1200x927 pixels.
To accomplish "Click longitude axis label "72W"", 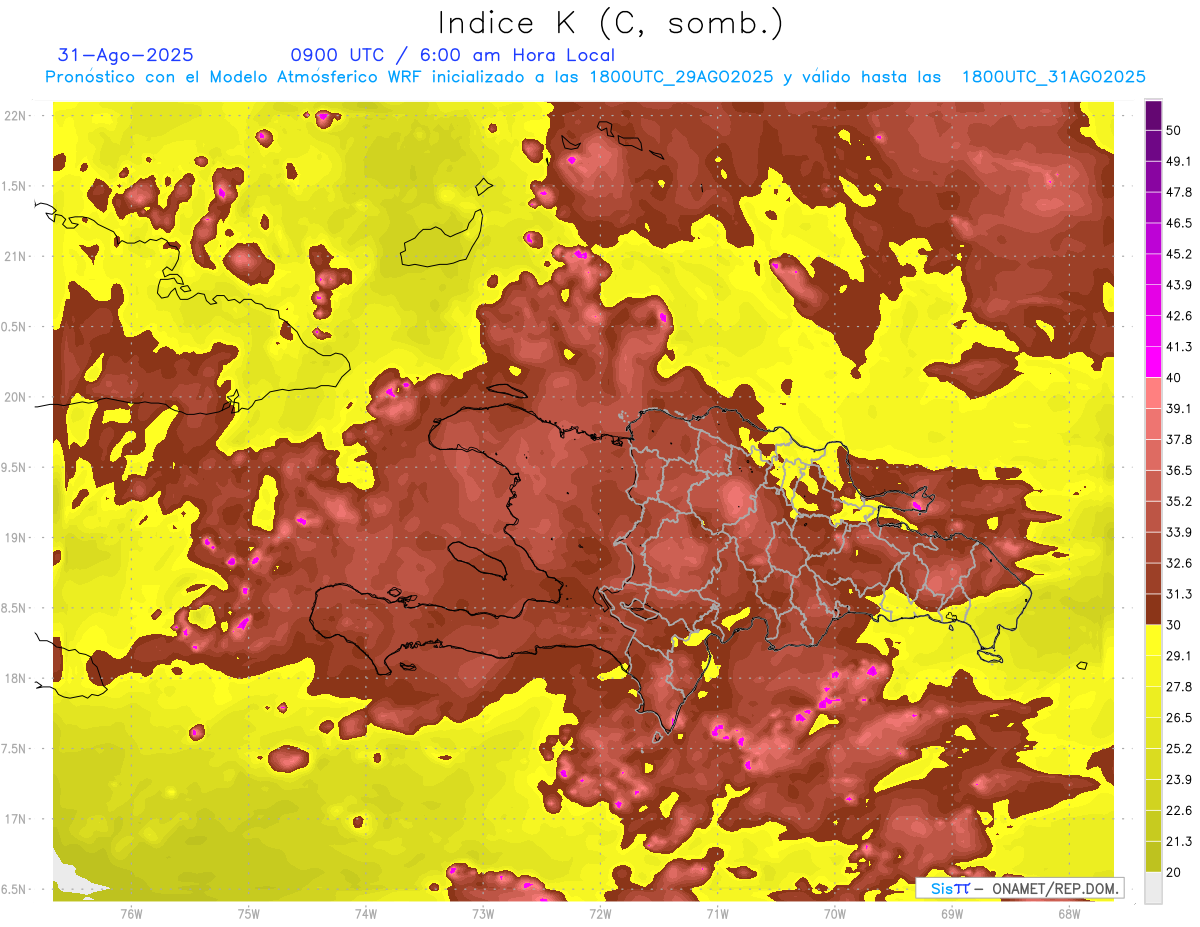I will coord(600,914).
